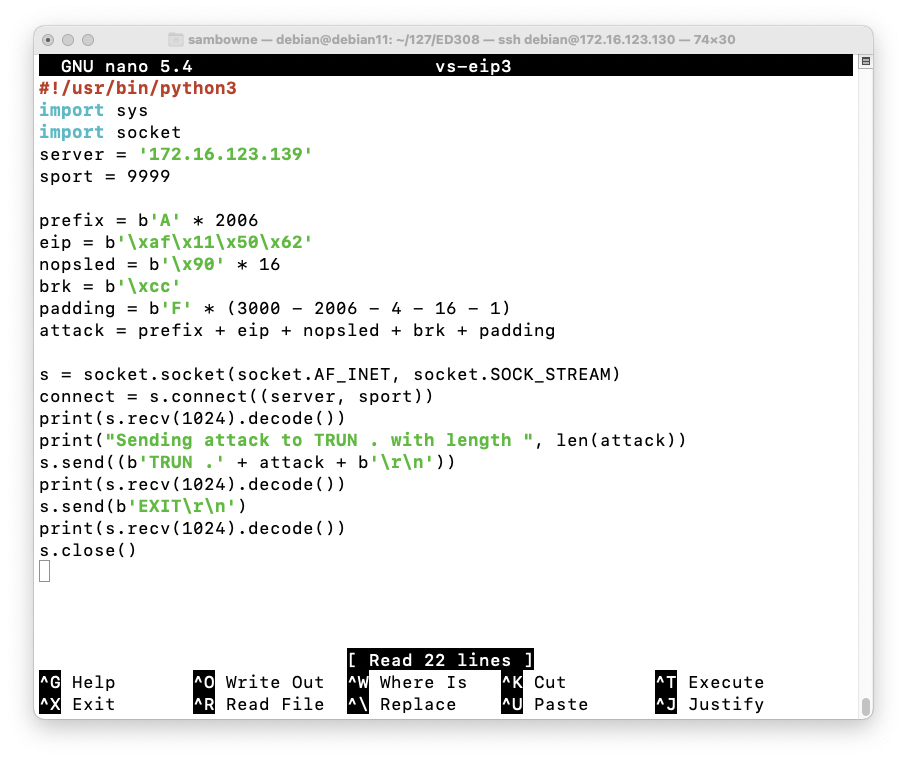Click the ^X Exit shortcut
Screen dimensions: 907x761
78,704
